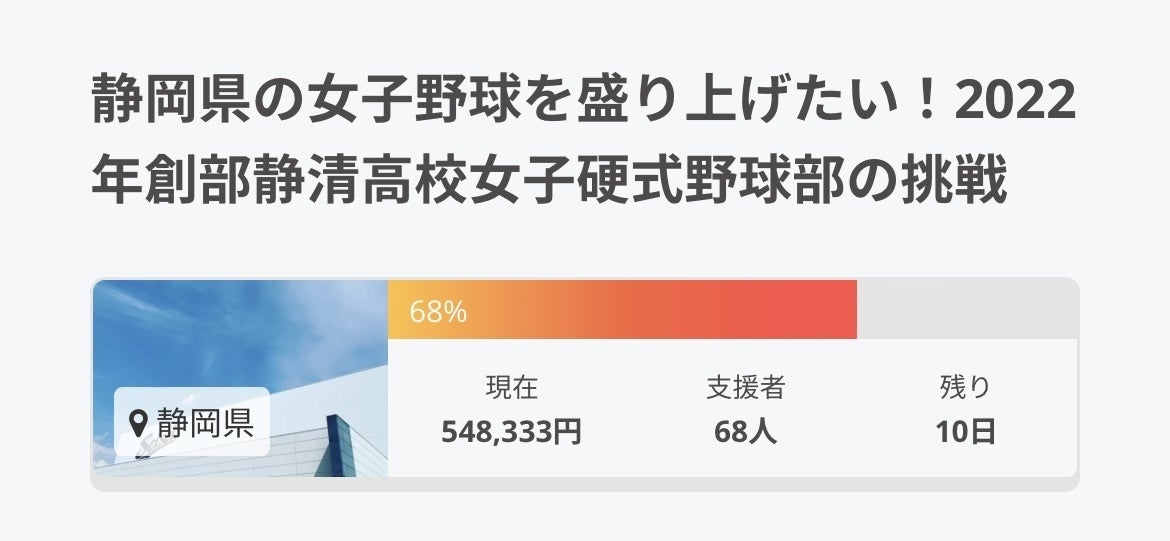Open the project thumbnail's blue sky area

[240, 320]
